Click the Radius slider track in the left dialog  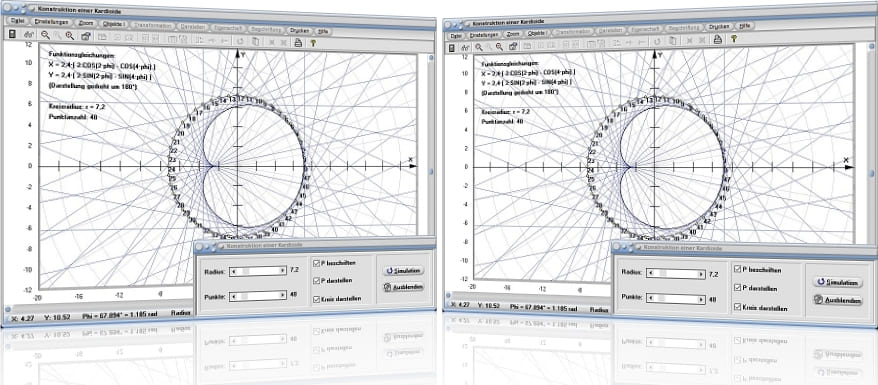(258, 271)
